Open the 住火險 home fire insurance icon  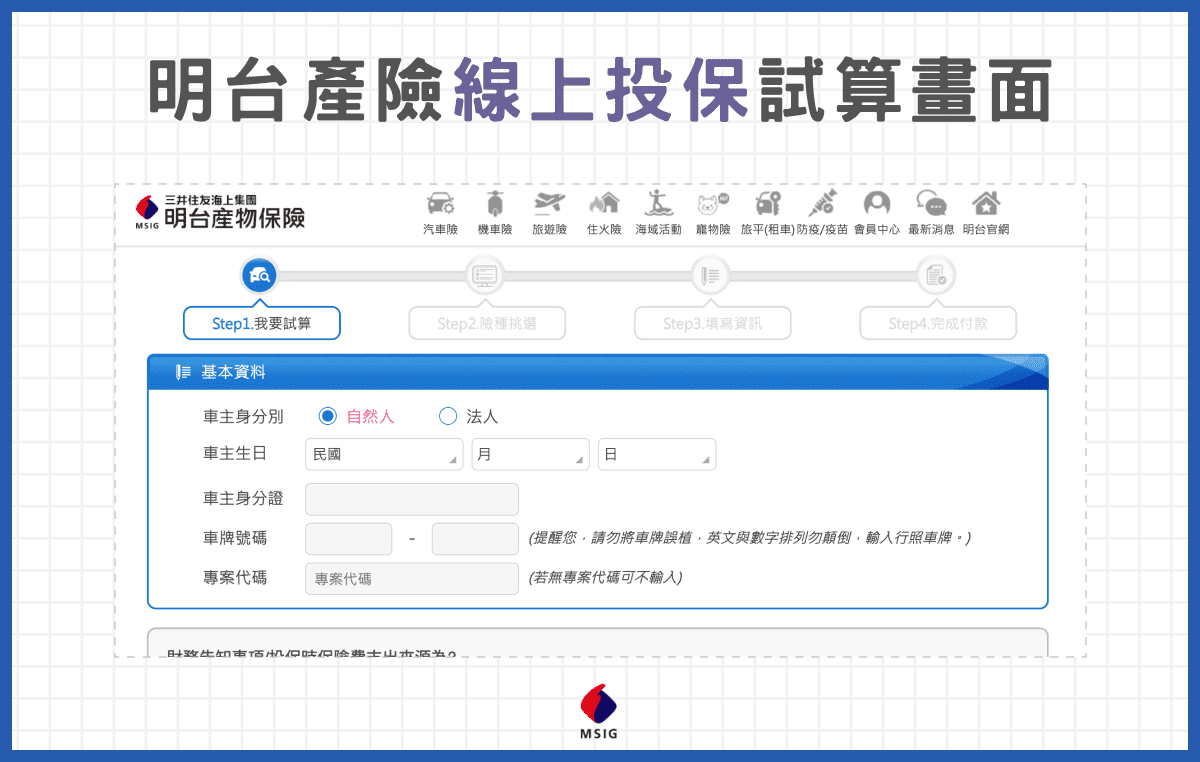tap(604, 204)
